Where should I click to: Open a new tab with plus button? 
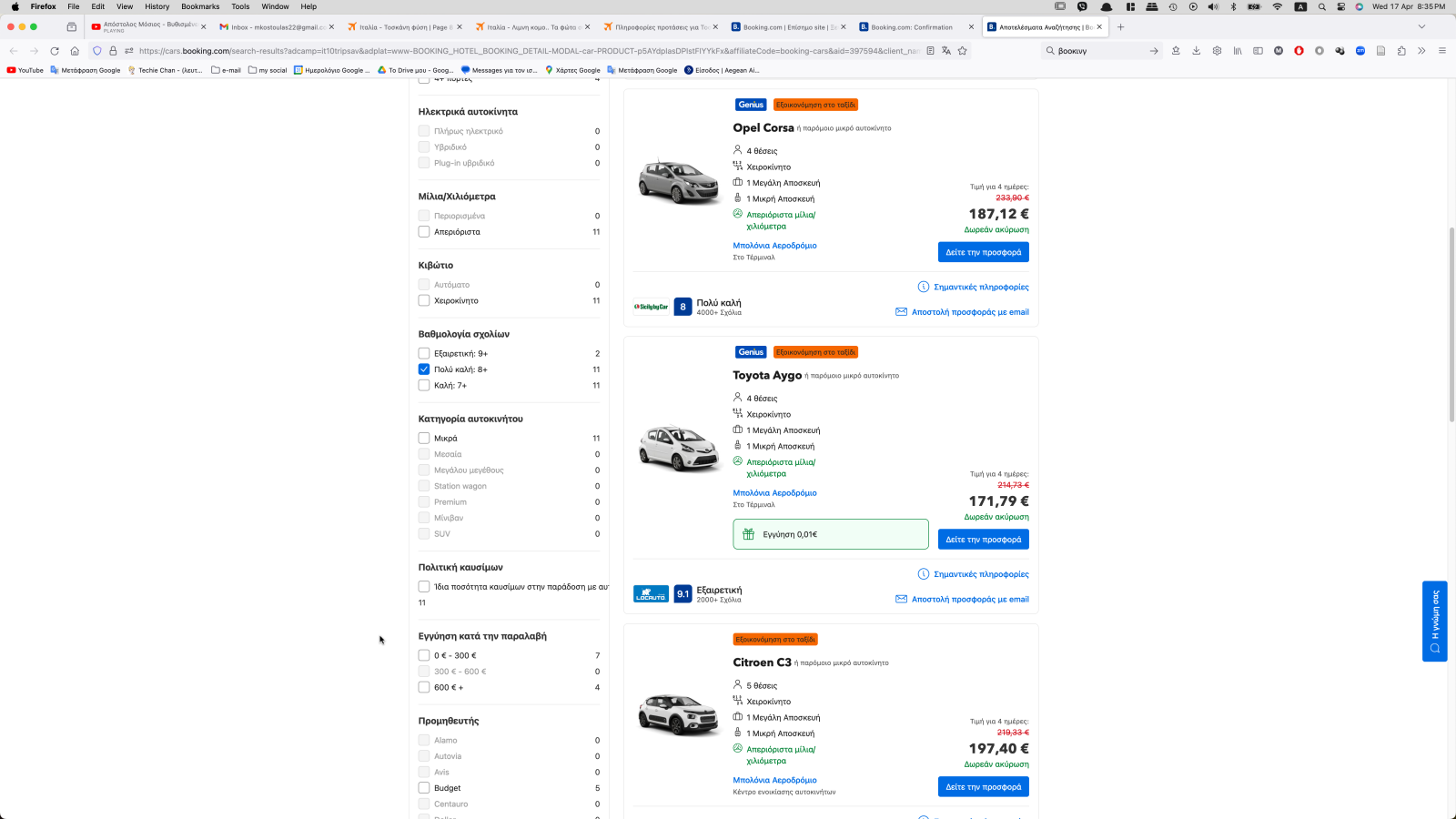tap(1121, 27)
